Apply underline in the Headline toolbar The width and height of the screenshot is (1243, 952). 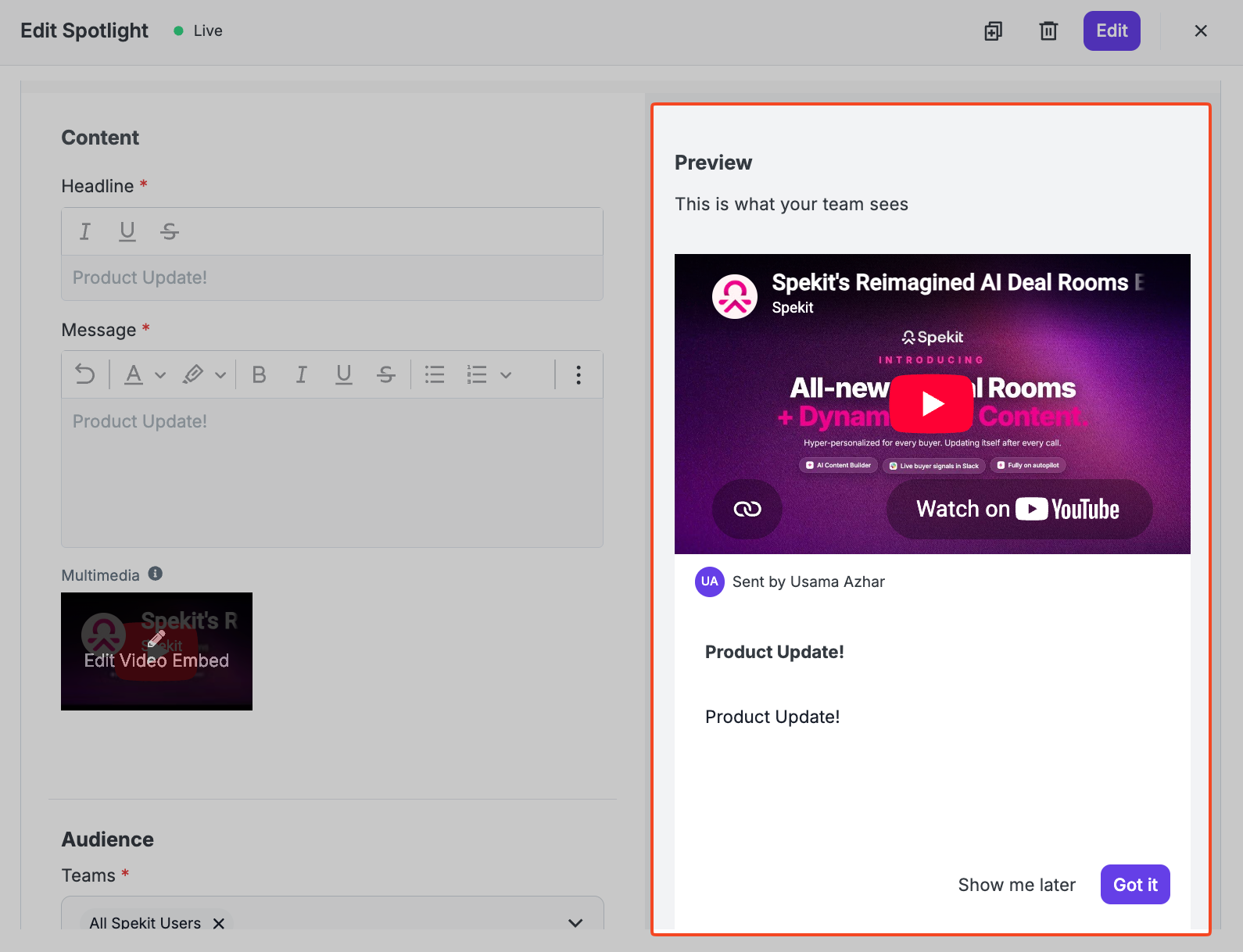pyautogui.click(x=127, y=231)
